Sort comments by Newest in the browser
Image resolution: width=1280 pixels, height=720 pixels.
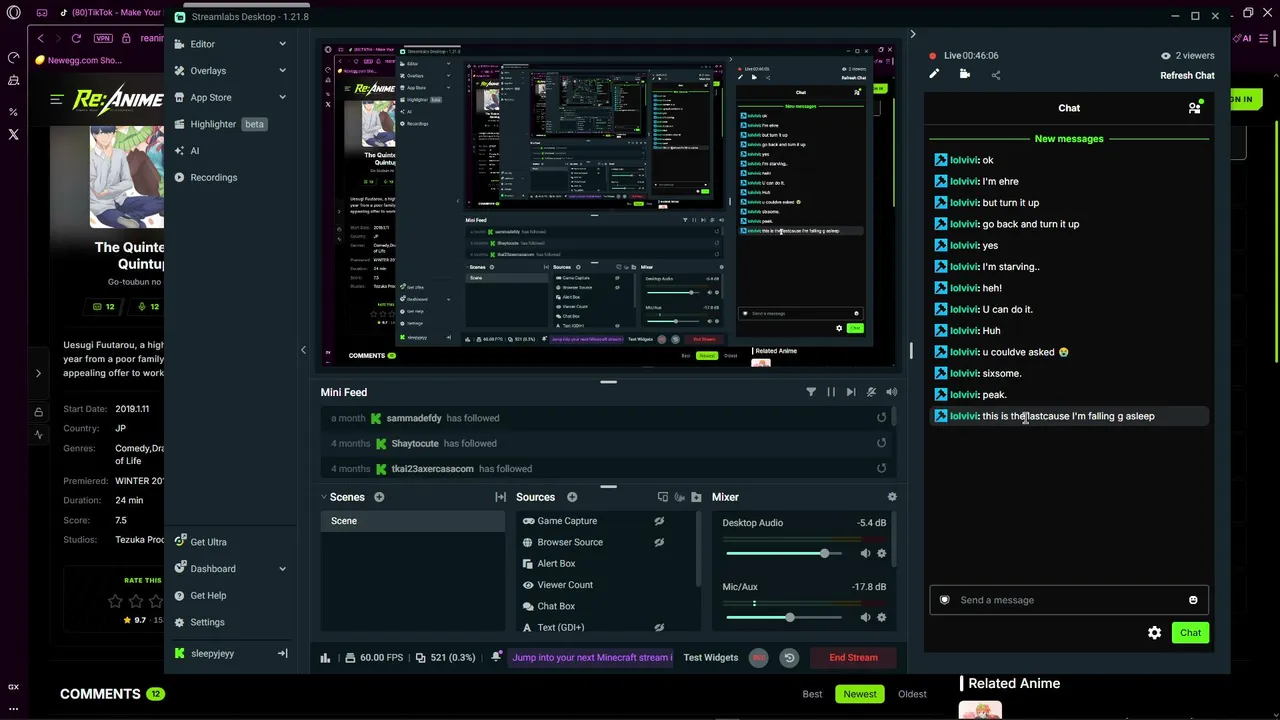860,694
